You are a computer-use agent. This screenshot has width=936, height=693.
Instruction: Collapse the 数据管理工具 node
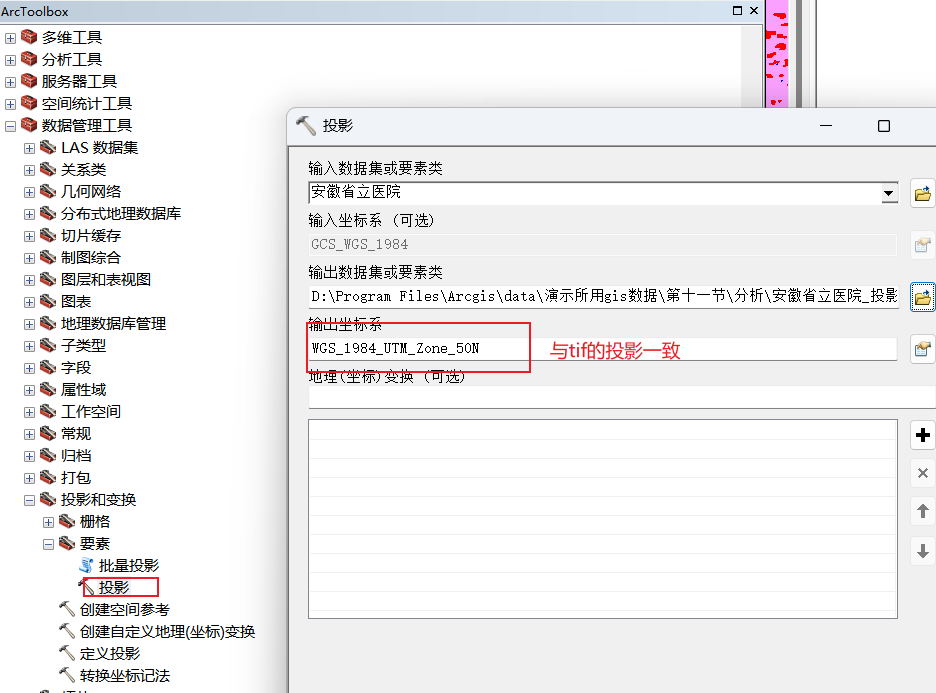pos(10,127)
